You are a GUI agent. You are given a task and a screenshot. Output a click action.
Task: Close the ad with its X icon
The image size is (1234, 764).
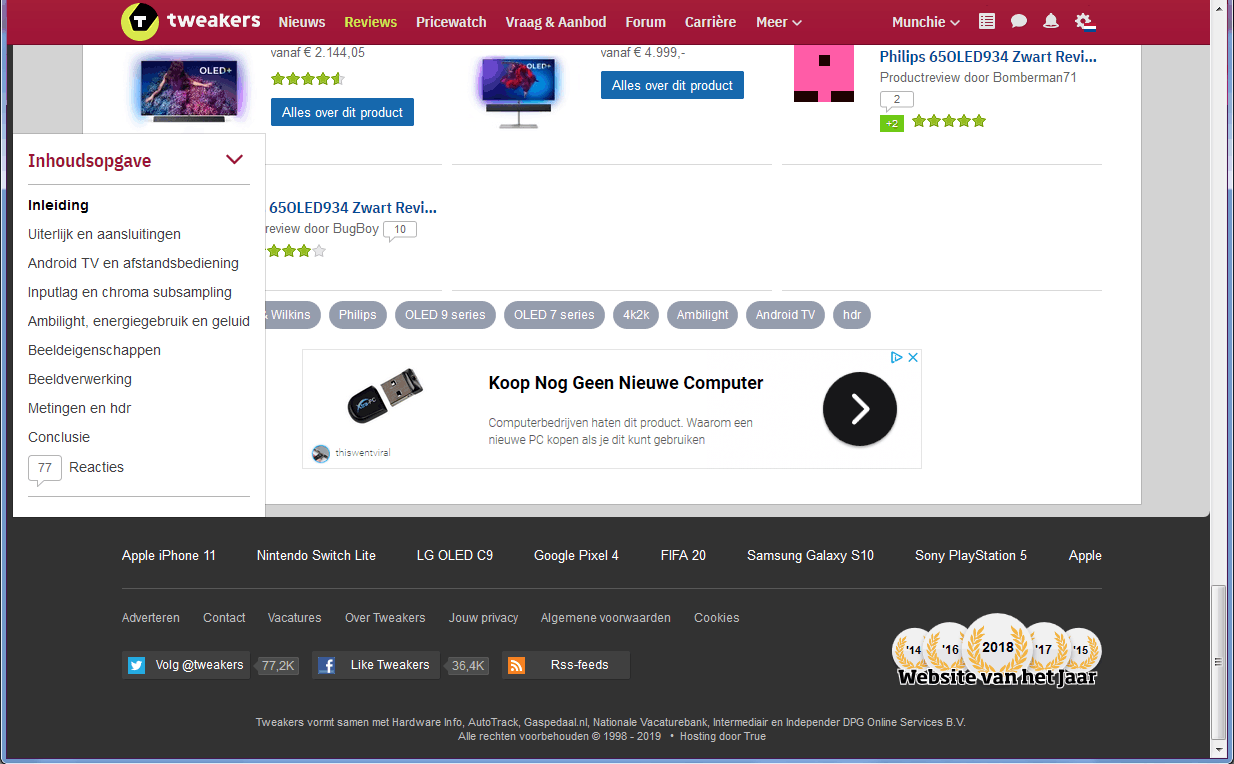click(x=912, y=357)
